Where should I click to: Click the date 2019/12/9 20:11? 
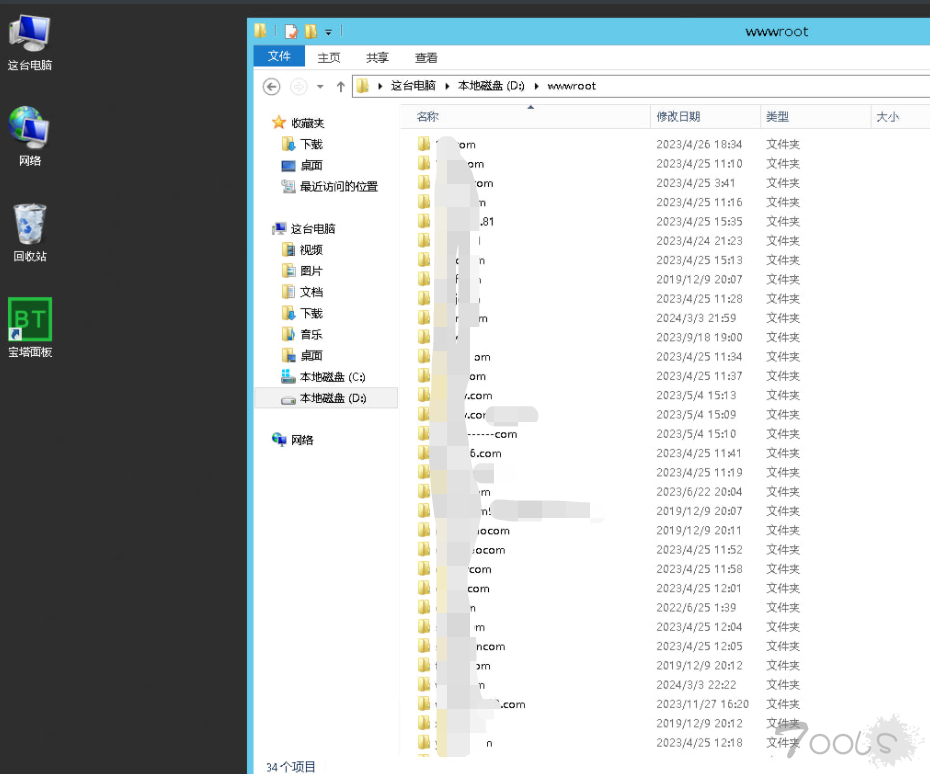click(x=699, y=530)
